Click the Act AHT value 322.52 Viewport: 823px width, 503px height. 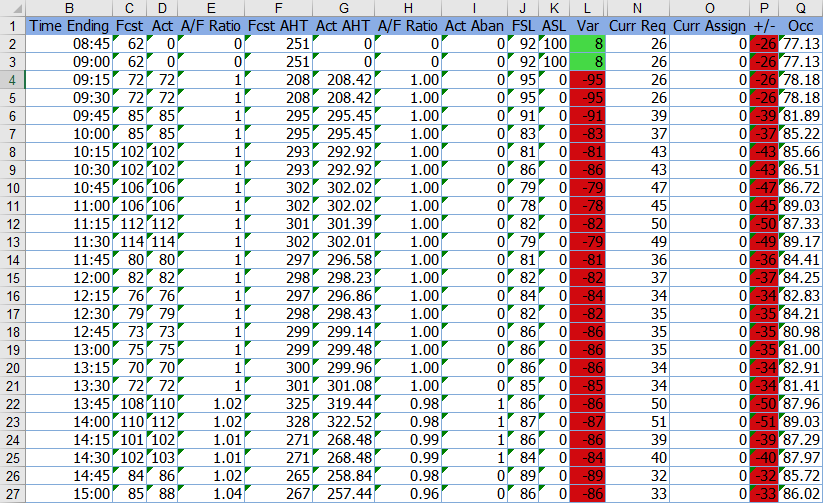coord(342,421)
